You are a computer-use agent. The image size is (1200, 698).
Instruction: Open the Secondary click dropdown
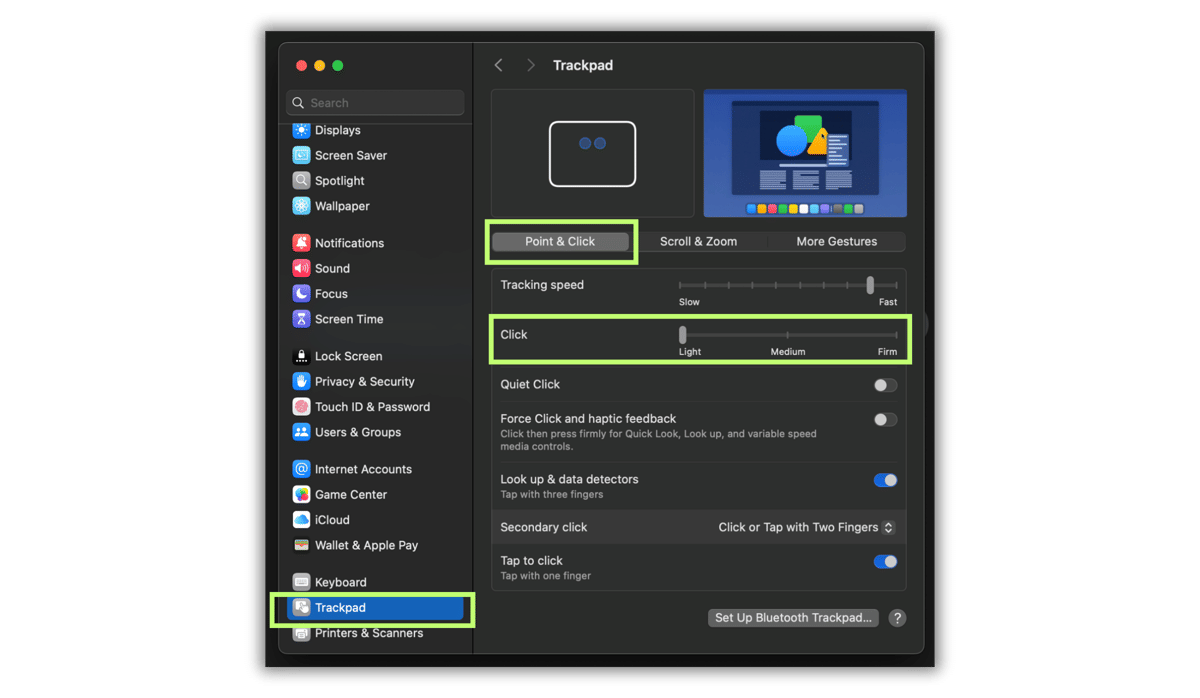coord(806,527)
